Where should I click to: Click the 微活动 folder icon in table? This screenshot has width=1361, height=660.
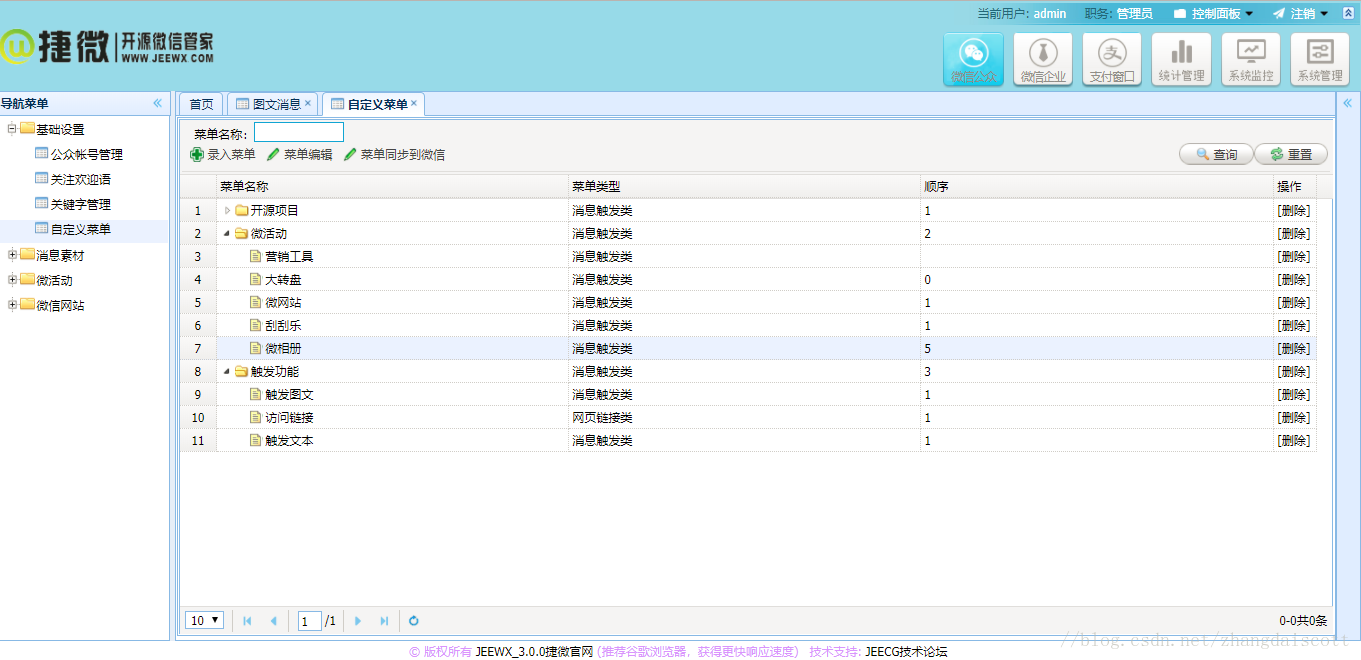pyautogui.click(x=241, y=233)
